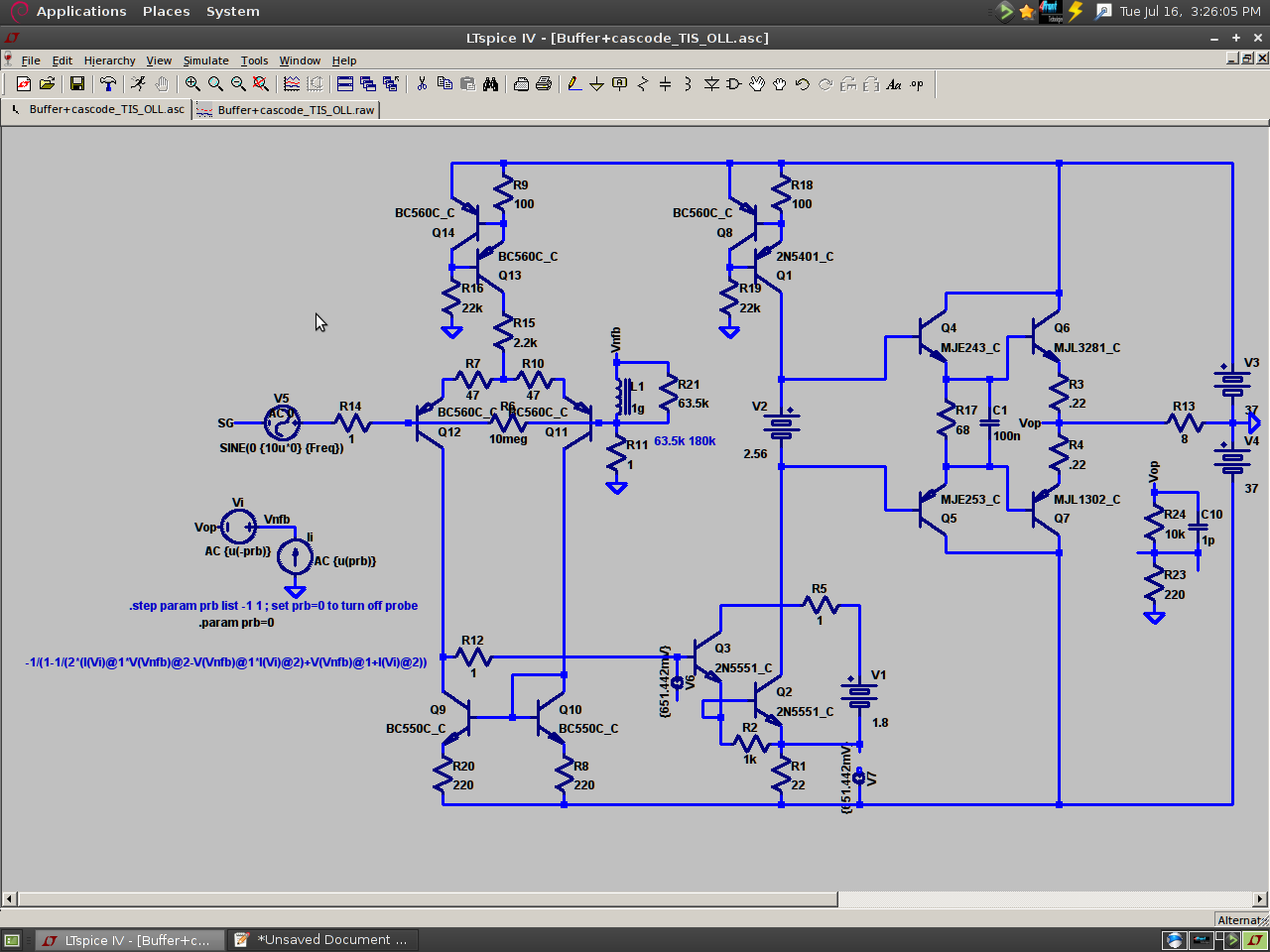Viewport: 1270px width, 952px height.
Task: Click the Halt simulation hand icon
Action: pyautogui.click(x=162, y=84)
